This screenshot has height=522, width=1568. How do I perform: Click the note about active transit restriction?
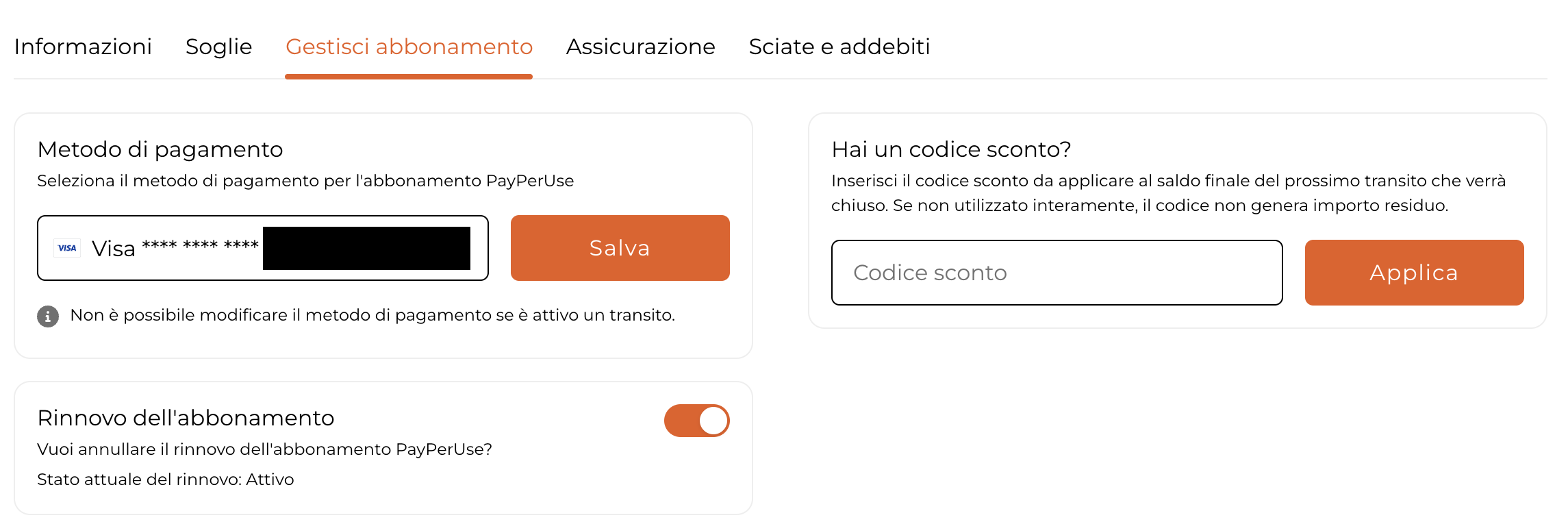tap(372, 315)
